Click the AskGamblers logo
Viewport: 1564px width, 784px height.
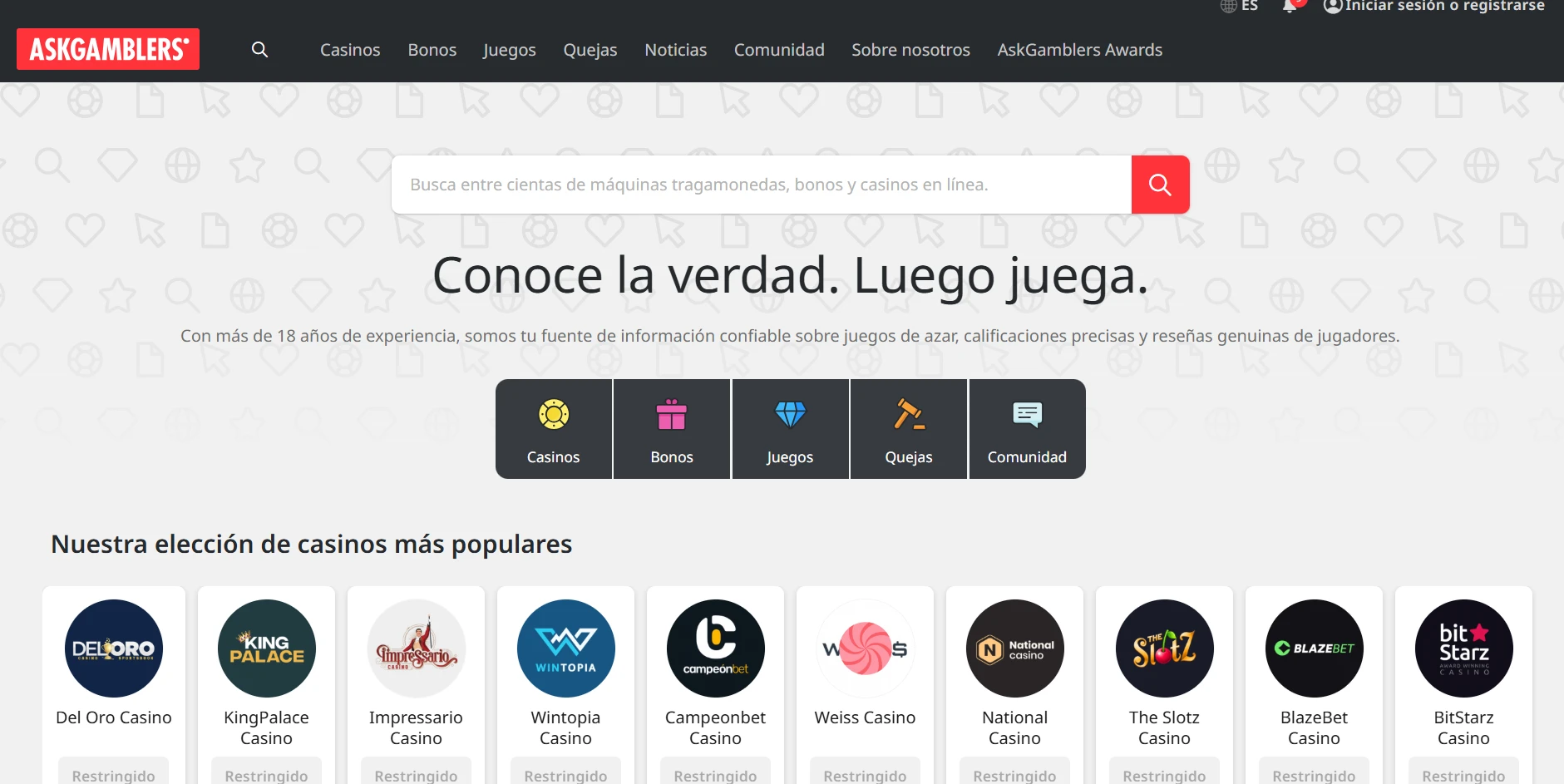108,49
